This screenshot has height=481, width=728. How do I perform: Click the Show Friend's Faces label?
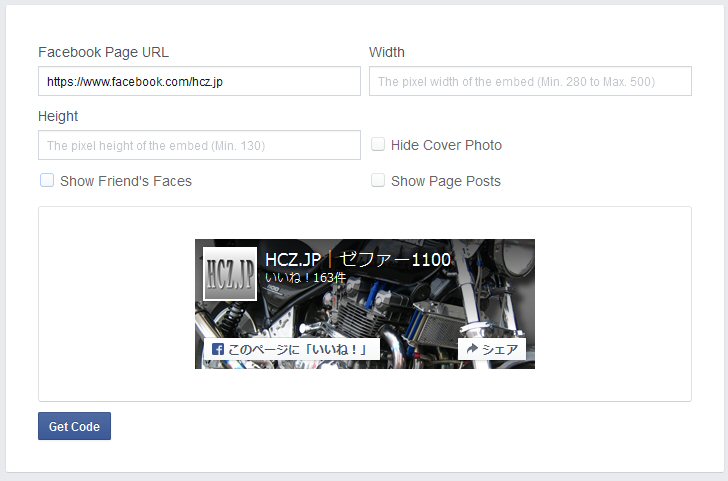click(x=126, y=181)
